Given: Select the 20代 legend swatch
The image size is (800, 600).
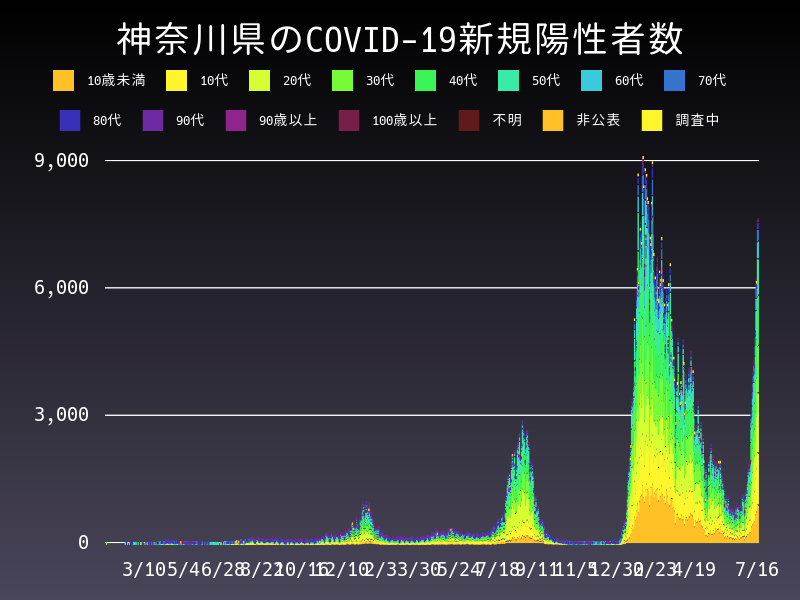Looking at the screenshot, I should pyautogui.click(x=259, y=80).
